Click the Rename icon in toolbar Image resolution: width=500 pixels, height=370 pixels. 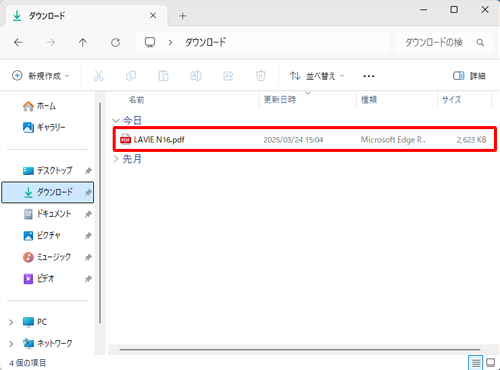coord(196,76)
